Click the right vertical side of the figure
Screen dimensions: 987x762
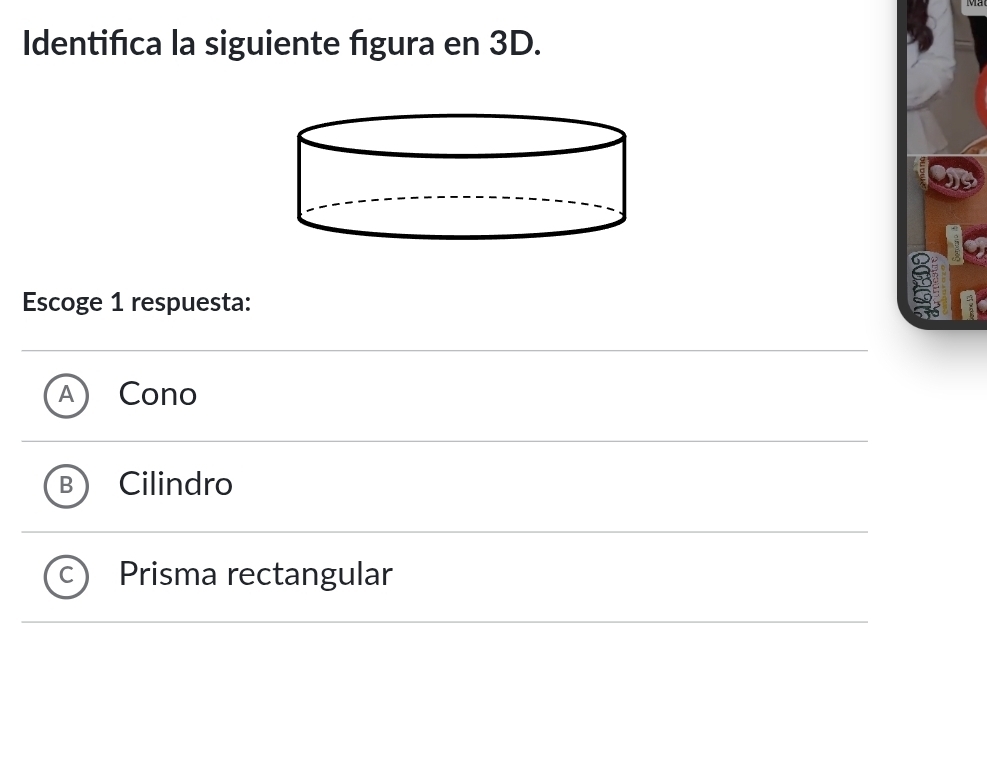(625, 177)
